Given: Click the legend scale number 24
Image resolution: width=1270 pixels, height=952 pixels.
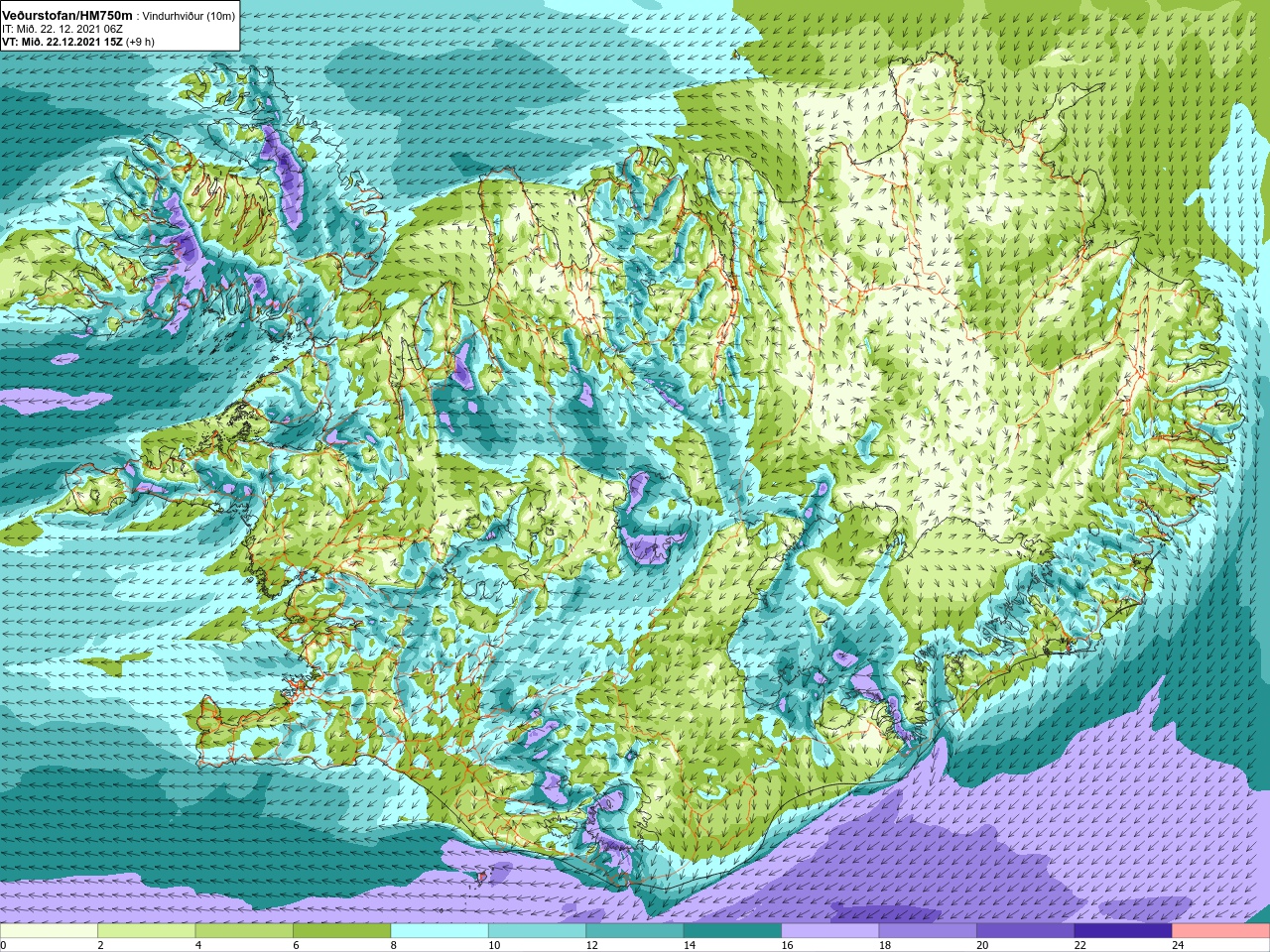Looking at the screenshot, I should [x=1179, y=945].
